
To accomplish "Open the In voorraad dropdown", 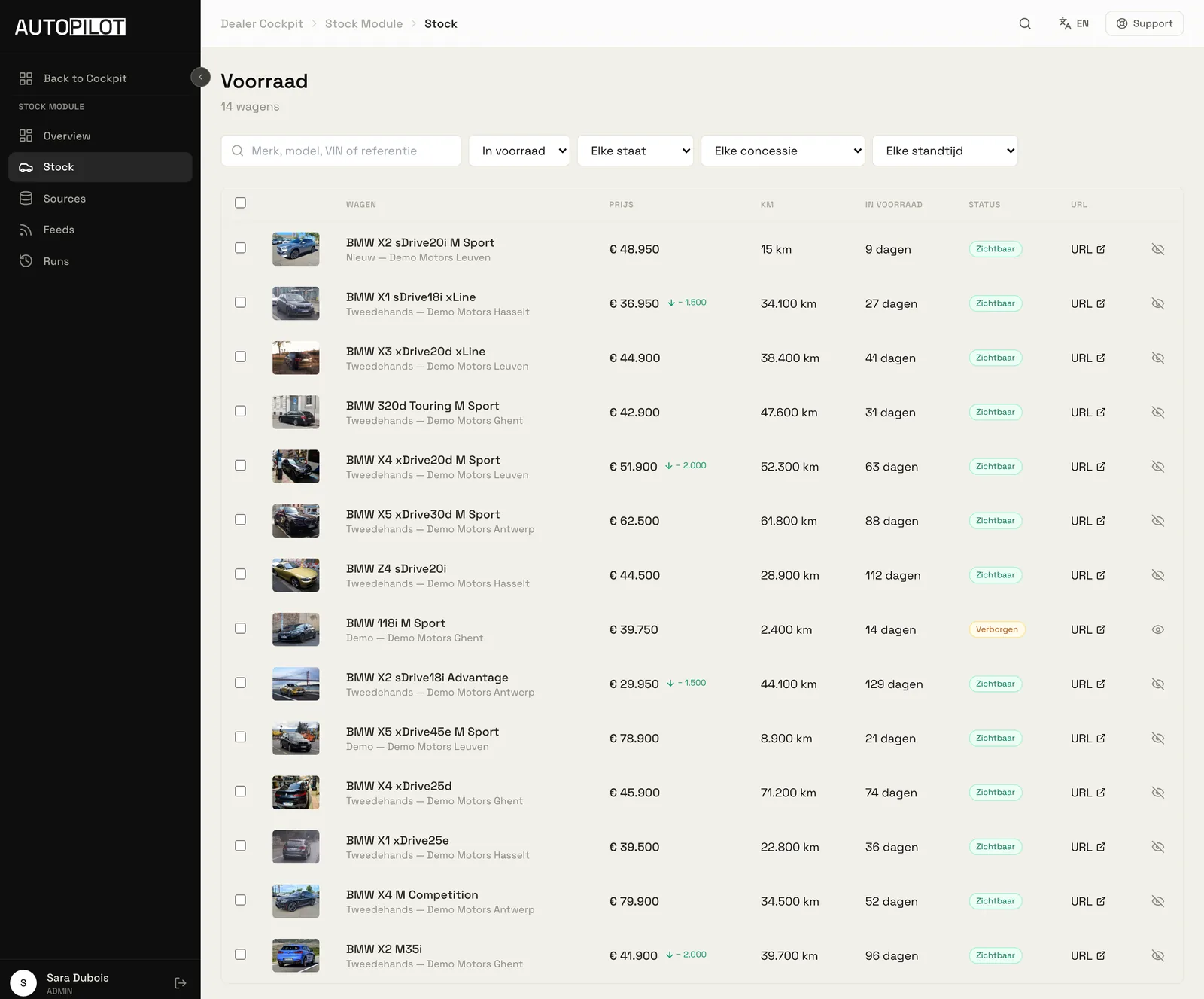I will point(519,151).
